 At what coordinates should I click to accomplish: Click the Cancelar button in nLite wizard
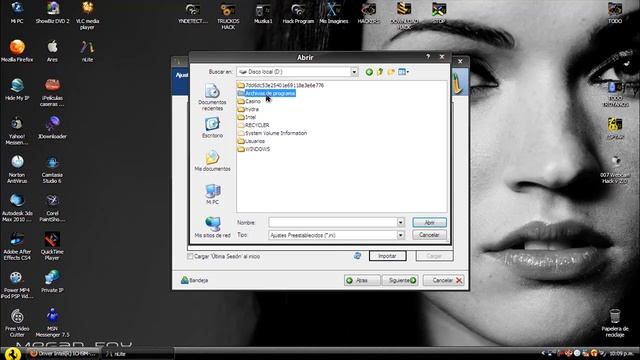click(x=445, y=280)
